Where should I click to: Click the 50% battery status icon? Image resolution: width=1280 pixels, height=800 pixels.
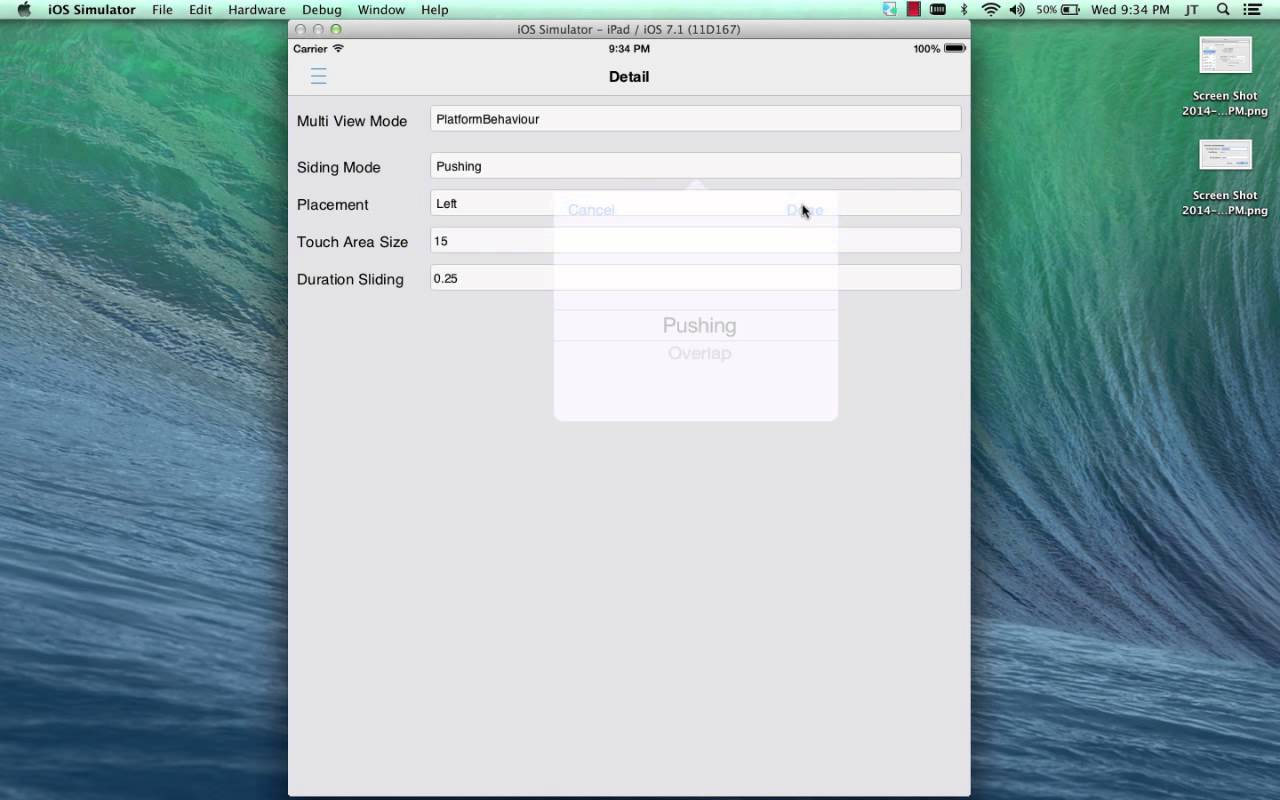[x=1058, y=9]
